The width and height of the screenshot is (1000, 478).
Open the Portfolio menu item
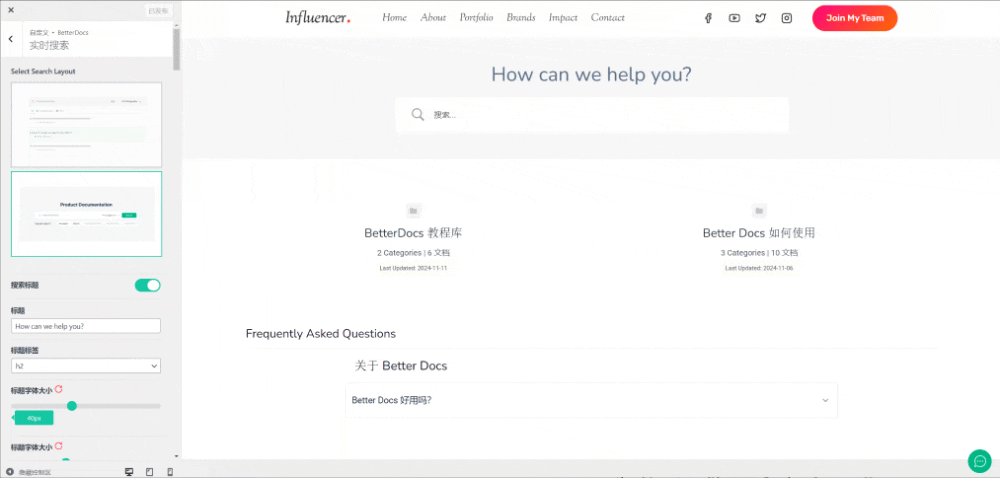coord(476,18)
